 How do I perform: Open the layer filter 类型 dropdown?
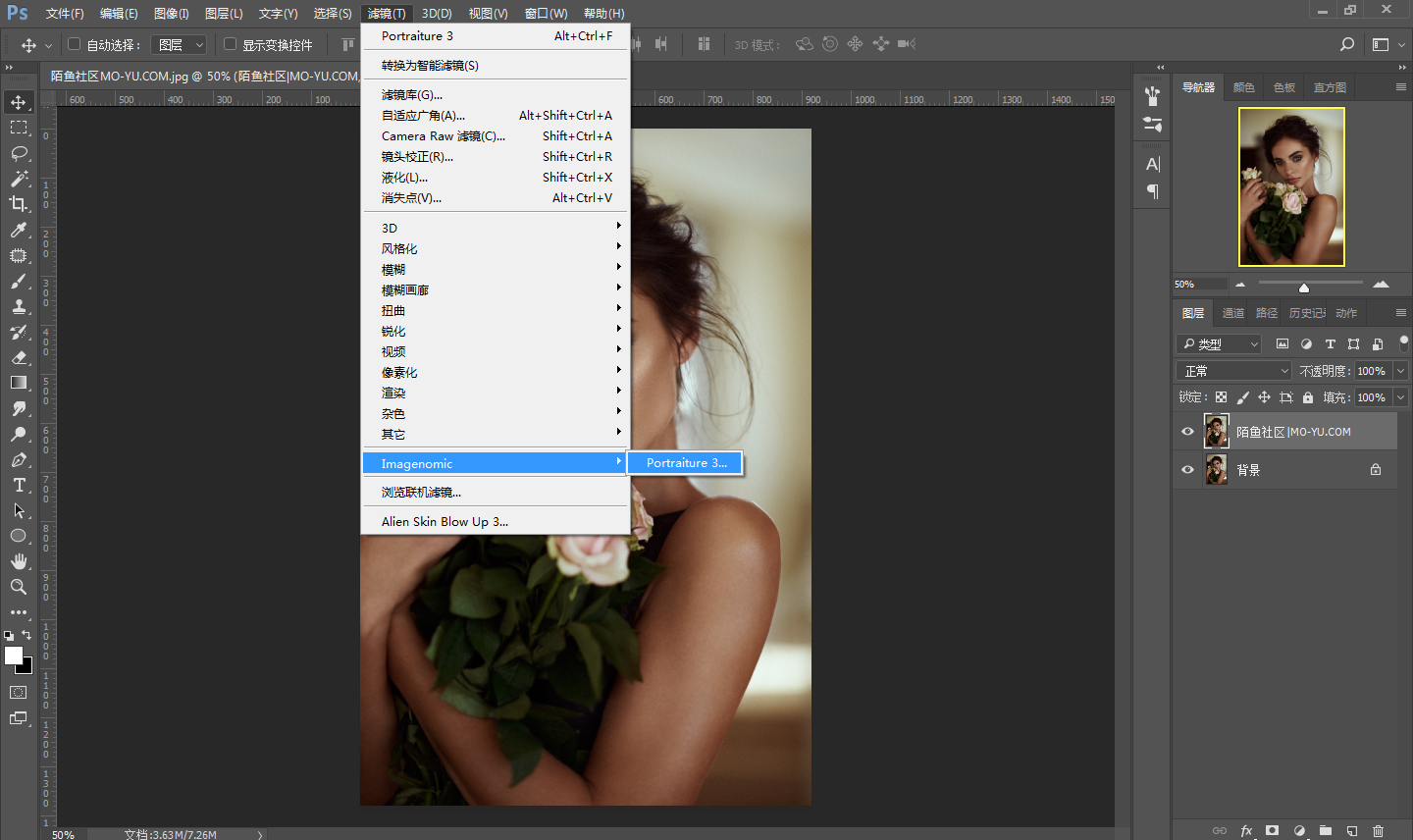point(1219,343)
